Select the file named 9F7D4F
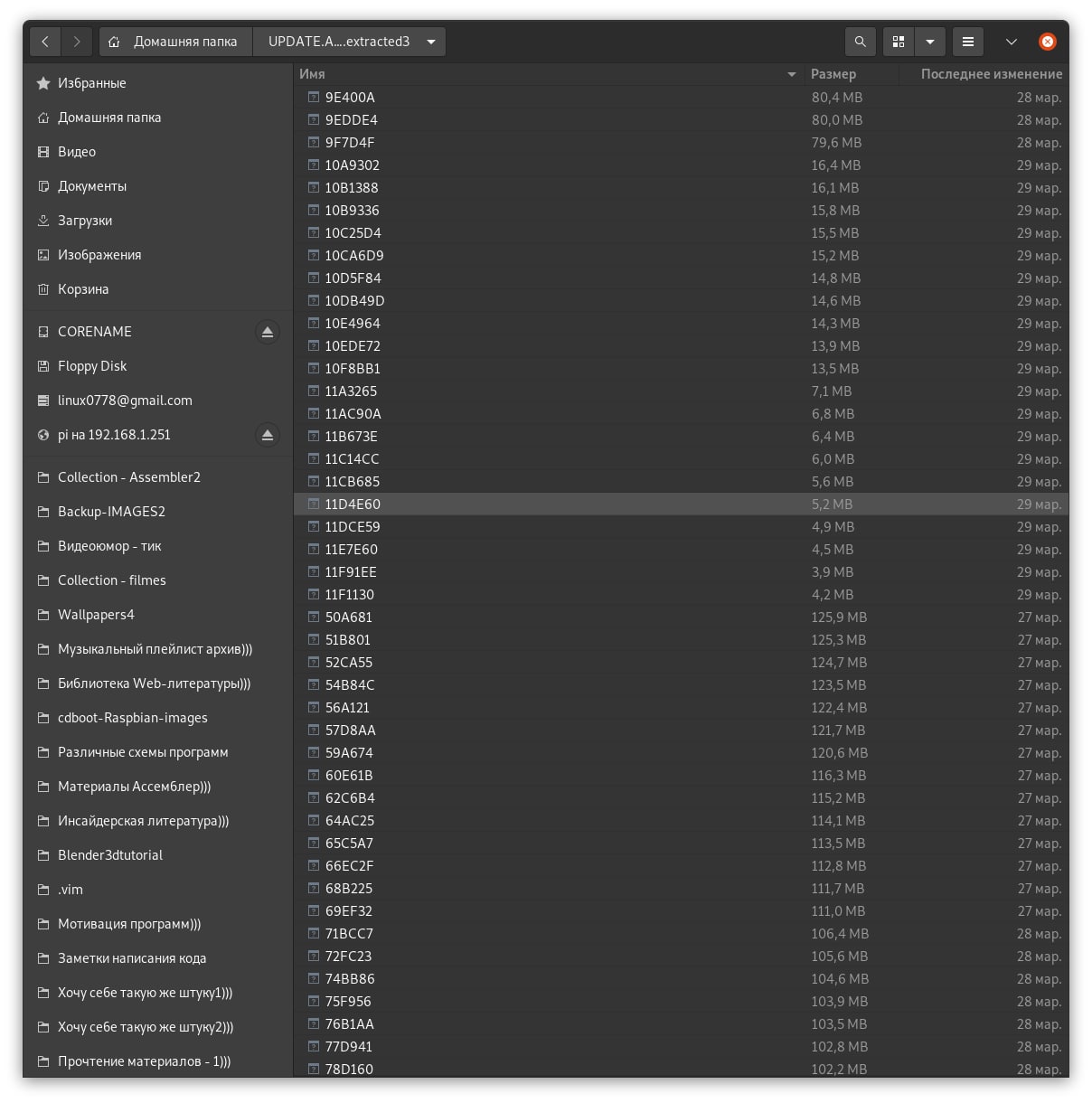The width and height of the screenshot is (1092, 1103). pyautogui.click(x=350, y=142)
